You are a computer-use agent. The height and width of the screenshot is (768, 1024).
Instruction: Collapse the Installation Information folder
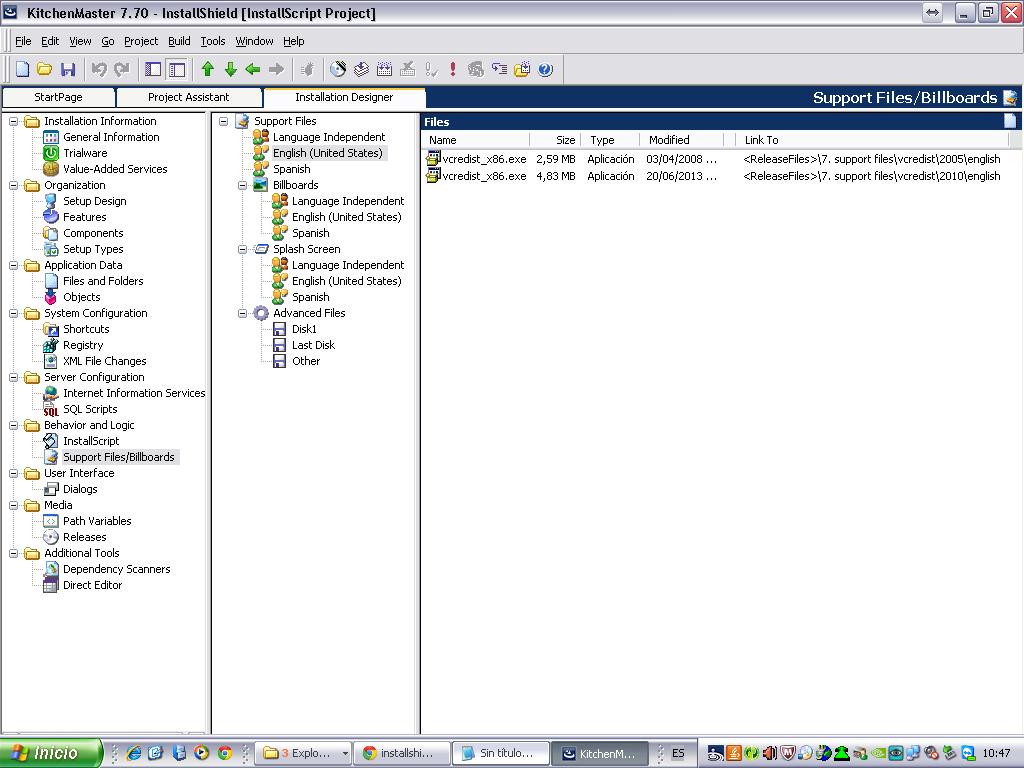click(x=13, y=121)
